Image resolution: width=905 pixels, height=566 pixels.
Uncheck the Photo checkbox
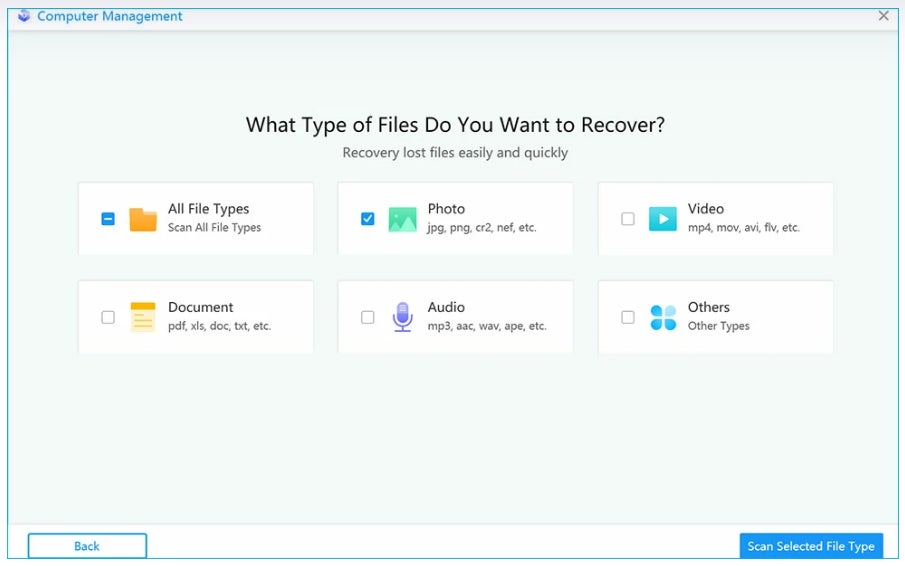click(x=368, y=219)
